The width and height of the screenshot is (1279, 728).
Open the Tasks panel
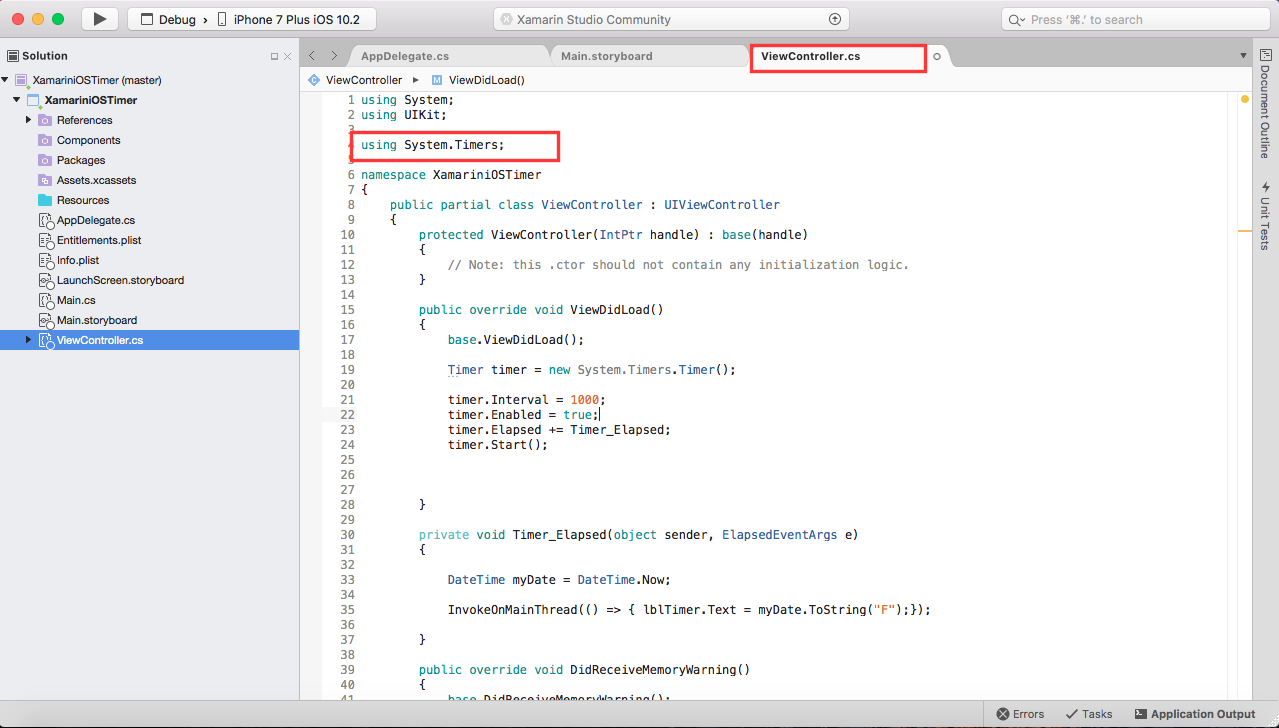pyautogui.click(x=1088, y=713)
